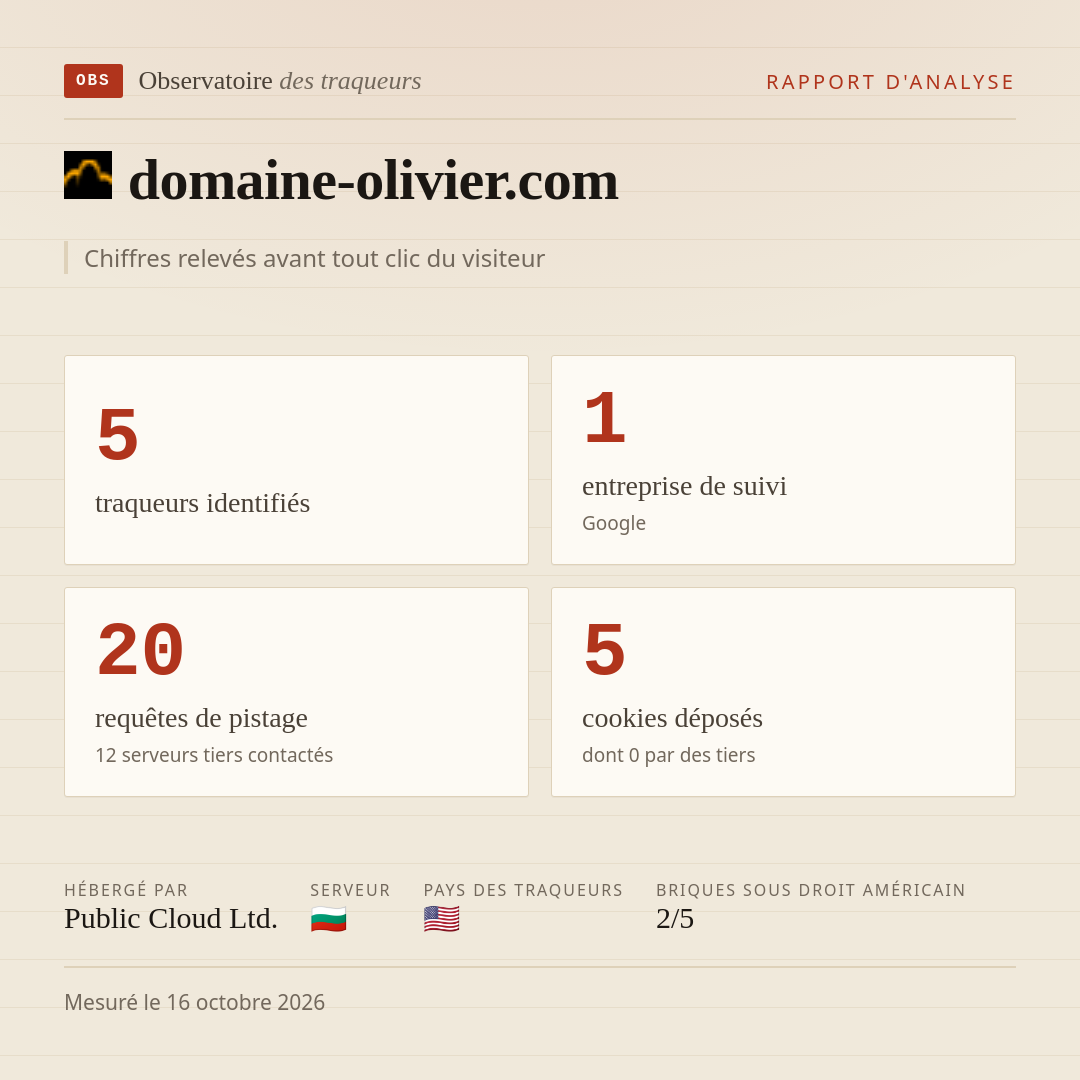The width and height of the screenshot is (1080, 1080).
Task: Click the 'cookies déposés' label
Action: coord(672,718)
